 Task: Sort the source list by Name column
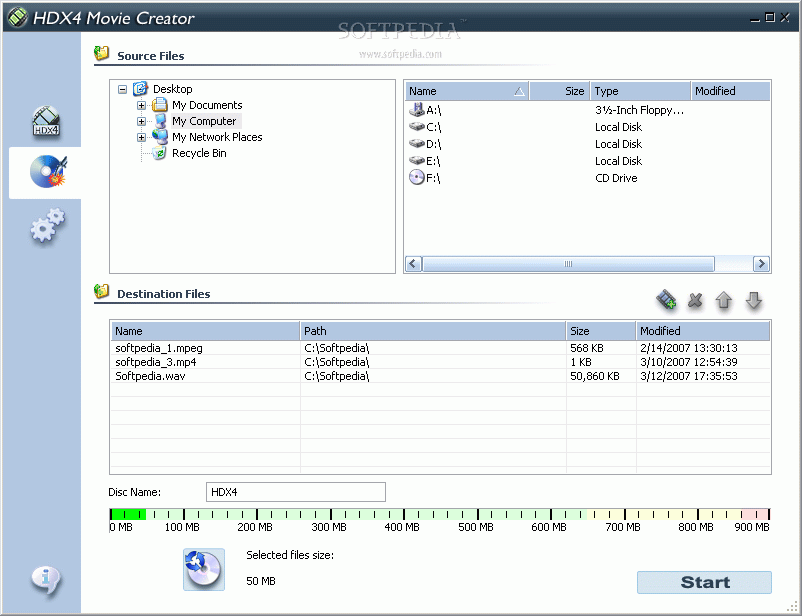(x=467, y=91)
